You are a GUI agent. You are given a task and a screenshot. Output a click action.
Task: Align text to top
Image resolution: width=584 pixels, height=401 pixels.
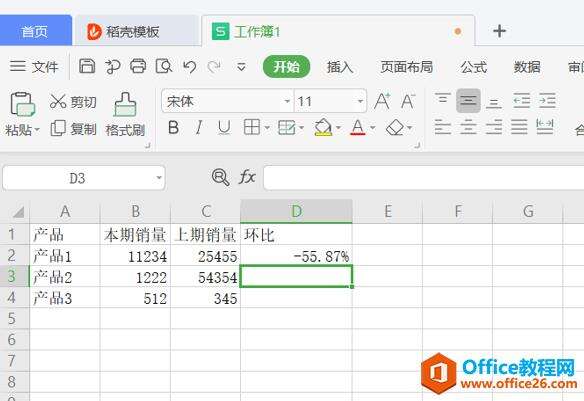click(442, 100)
